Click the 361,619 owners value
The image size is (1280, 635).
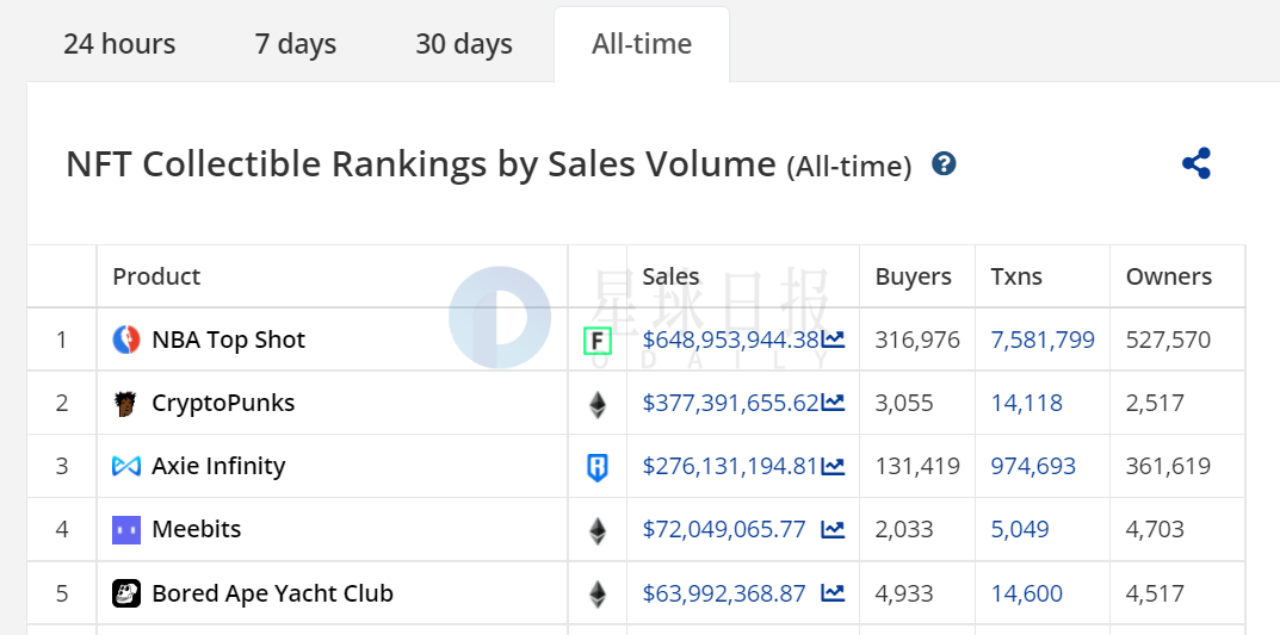tap(1168, 466)
